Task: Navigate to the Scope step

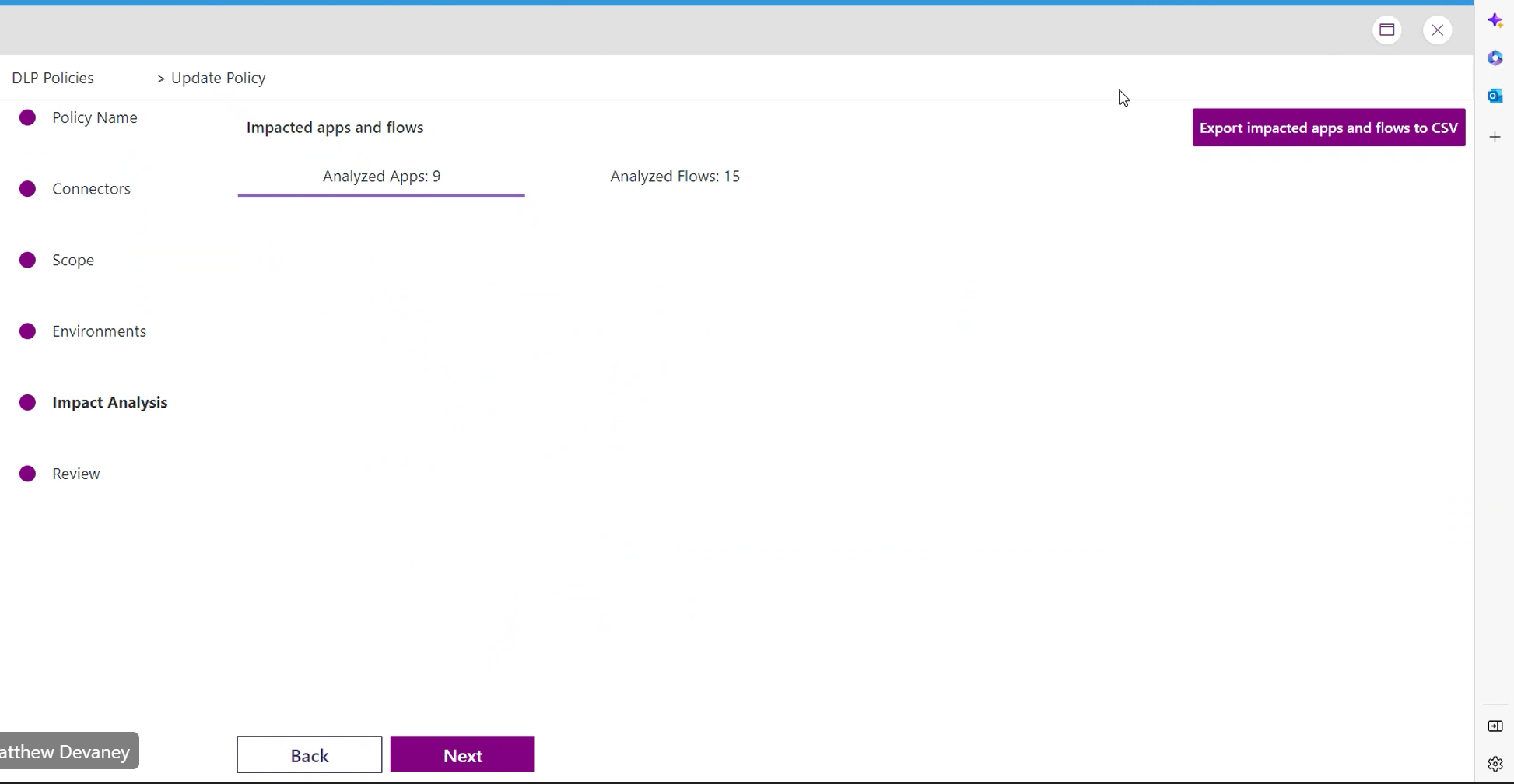Action: point(73,260)
